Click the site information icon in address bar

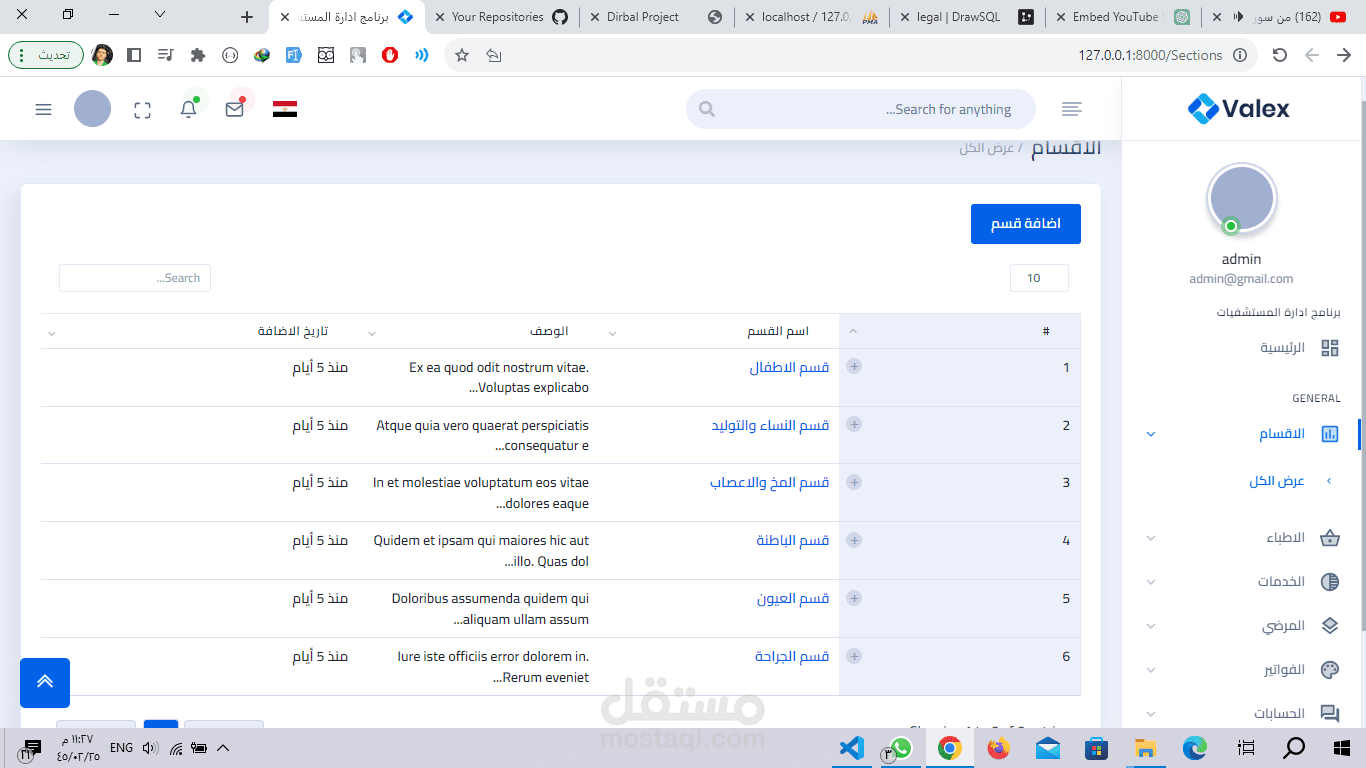point(1240,55)
